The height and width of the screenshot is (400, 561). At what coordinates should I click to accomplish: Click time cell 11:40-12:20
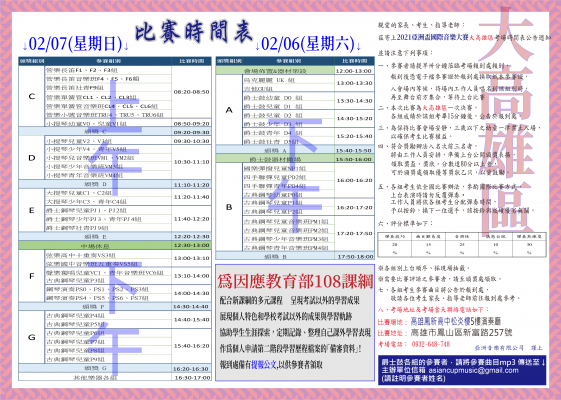pos(191,219)
